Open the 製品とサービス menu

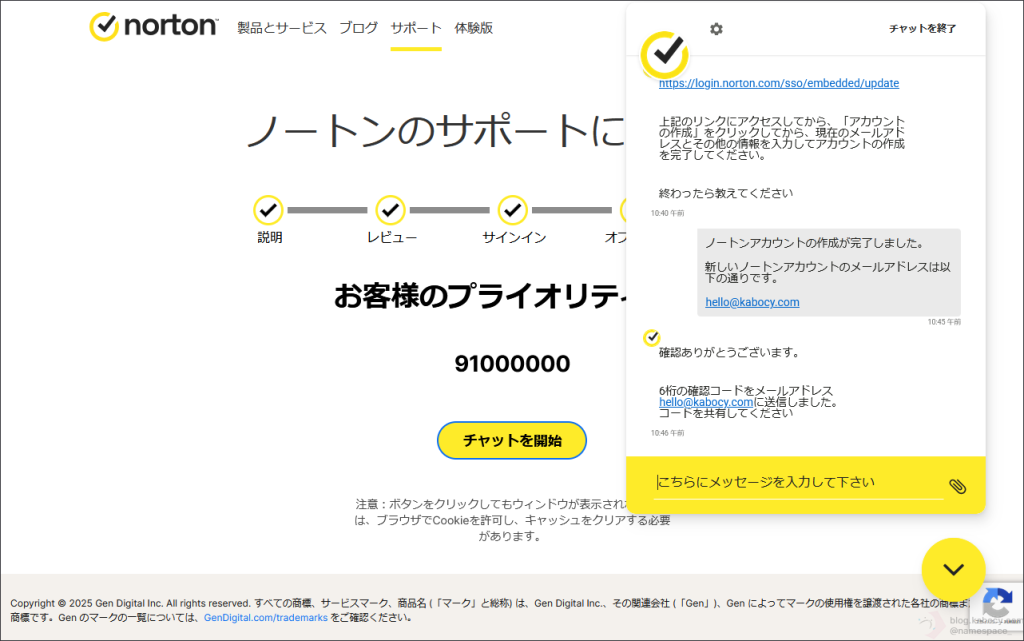point(282,28)
